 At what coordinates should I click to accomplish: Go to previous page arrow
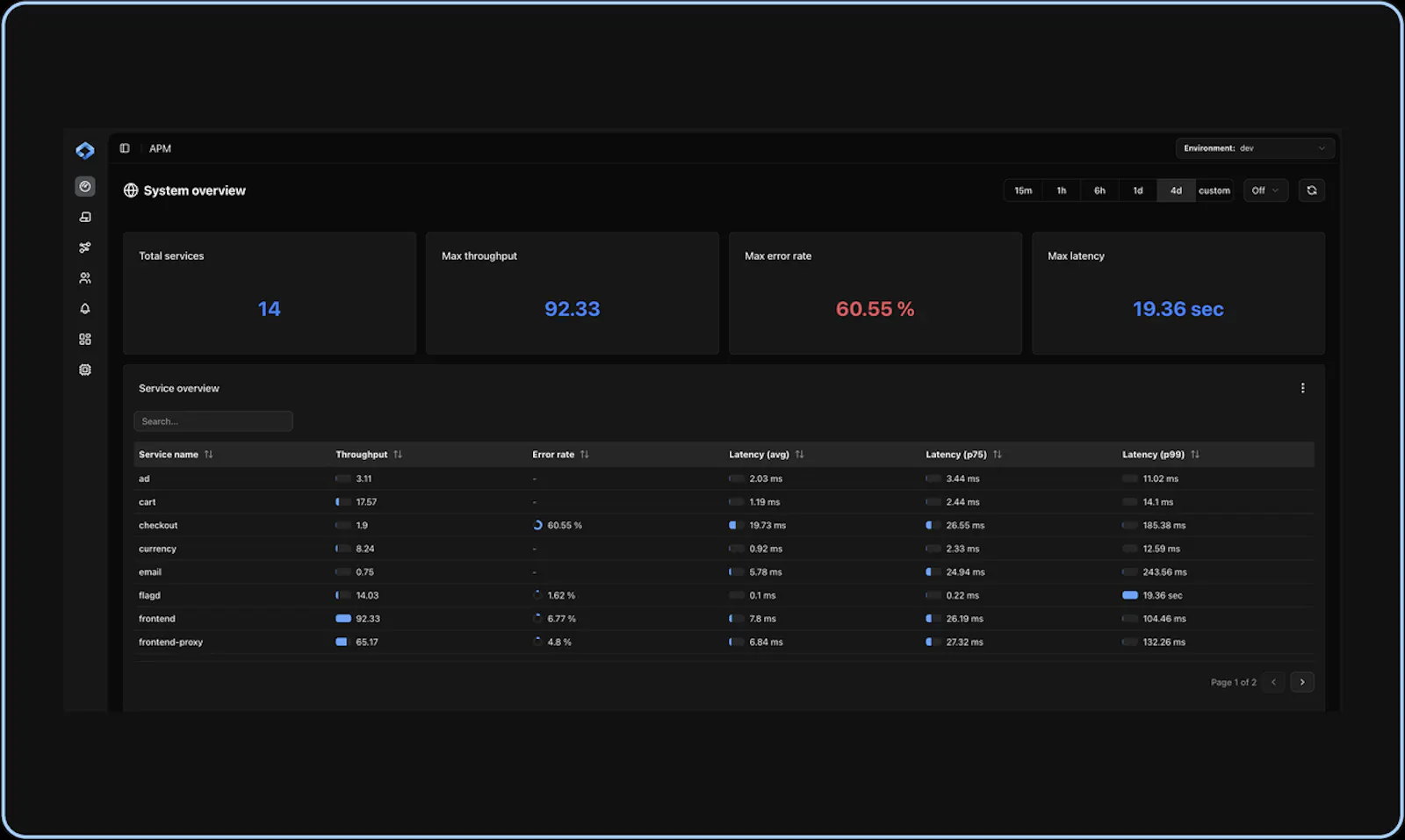click(1273, 682)
